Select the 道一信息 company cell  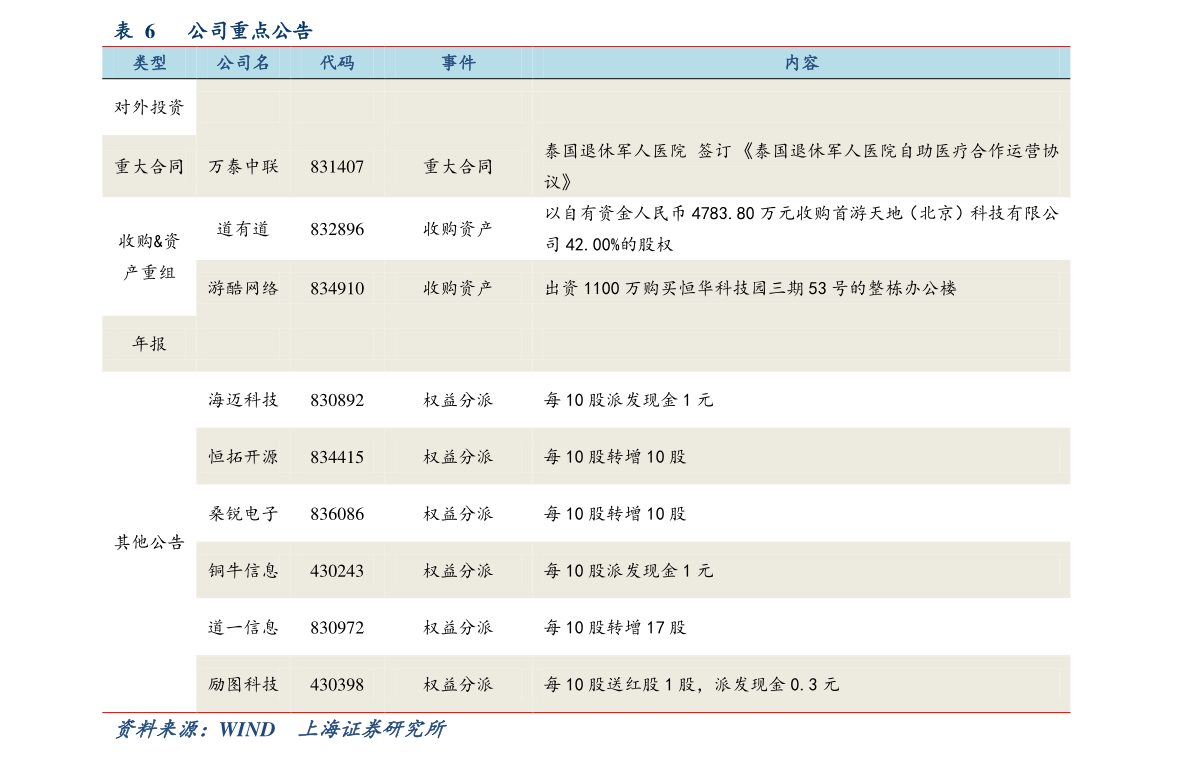click(x=243, y=628)
